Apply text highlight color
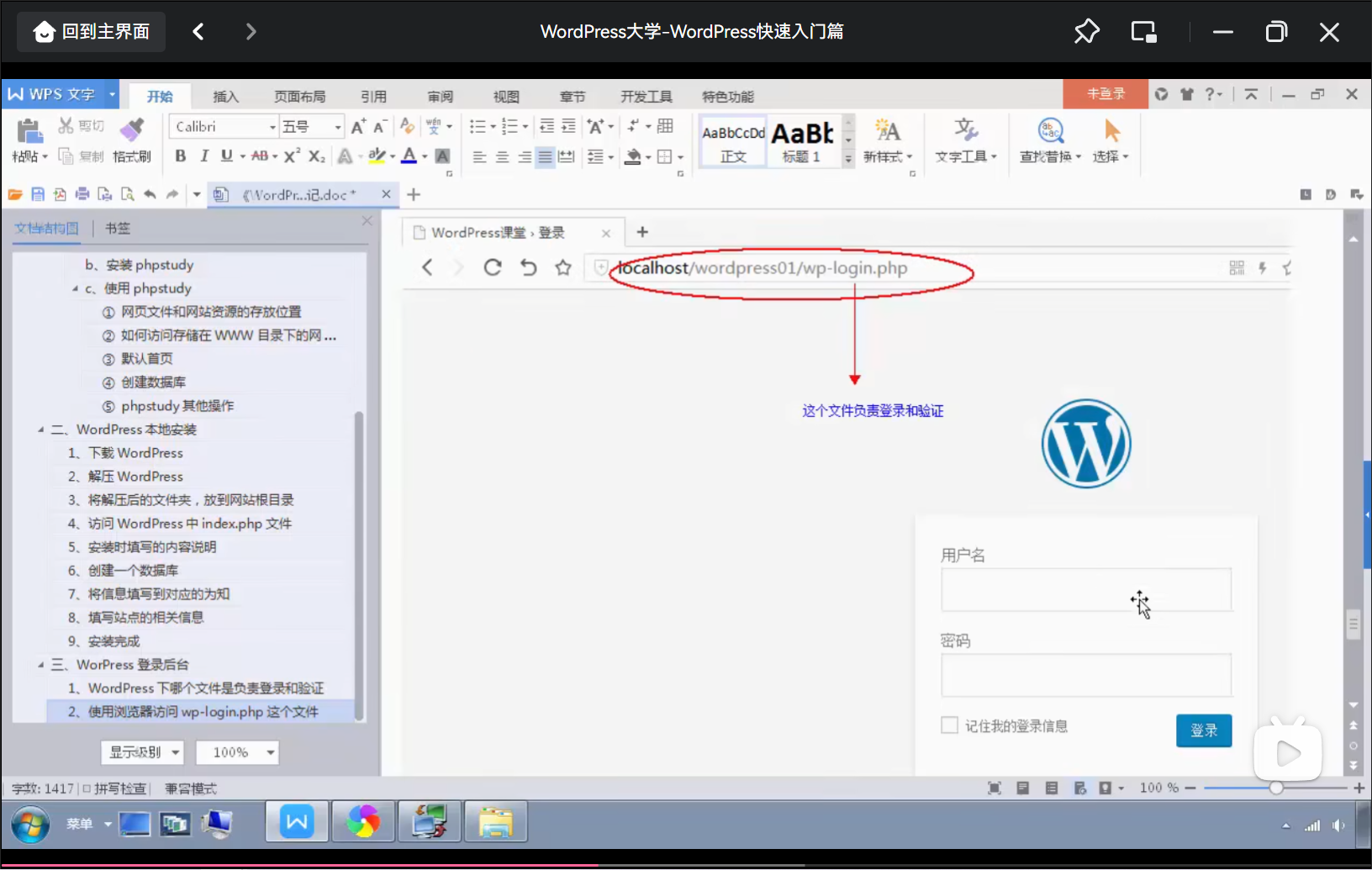1372x870 pixels. (377, 156)
